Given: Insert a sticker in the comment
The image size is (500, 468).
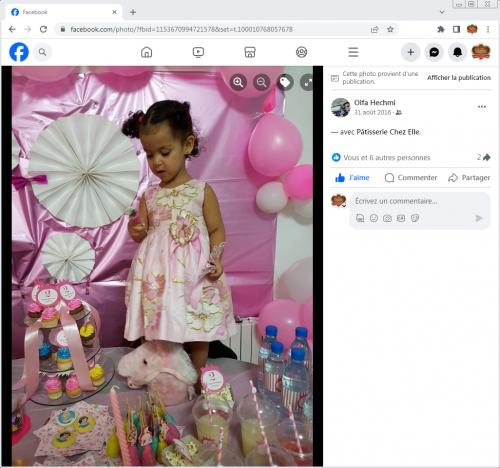Looking at the screenshot, I should point(415,218).
